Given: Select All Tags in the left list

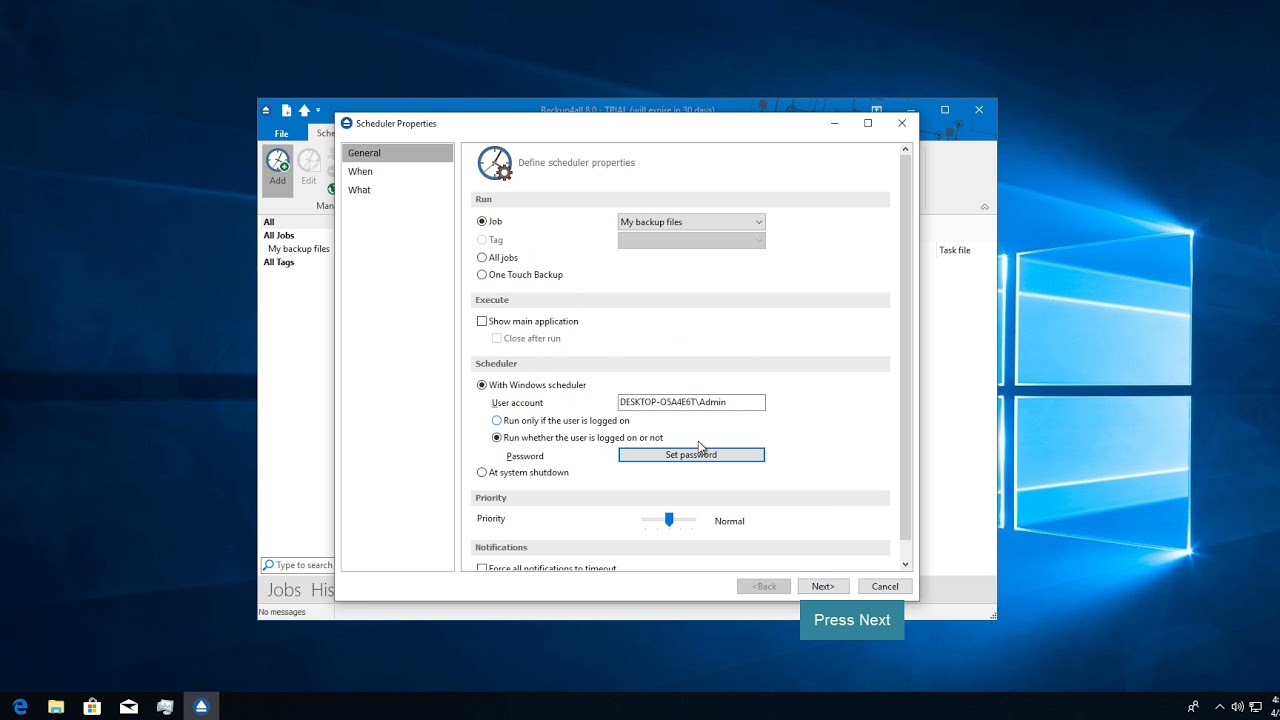Looking at the screenshot, I should click(x=279, y=262).
